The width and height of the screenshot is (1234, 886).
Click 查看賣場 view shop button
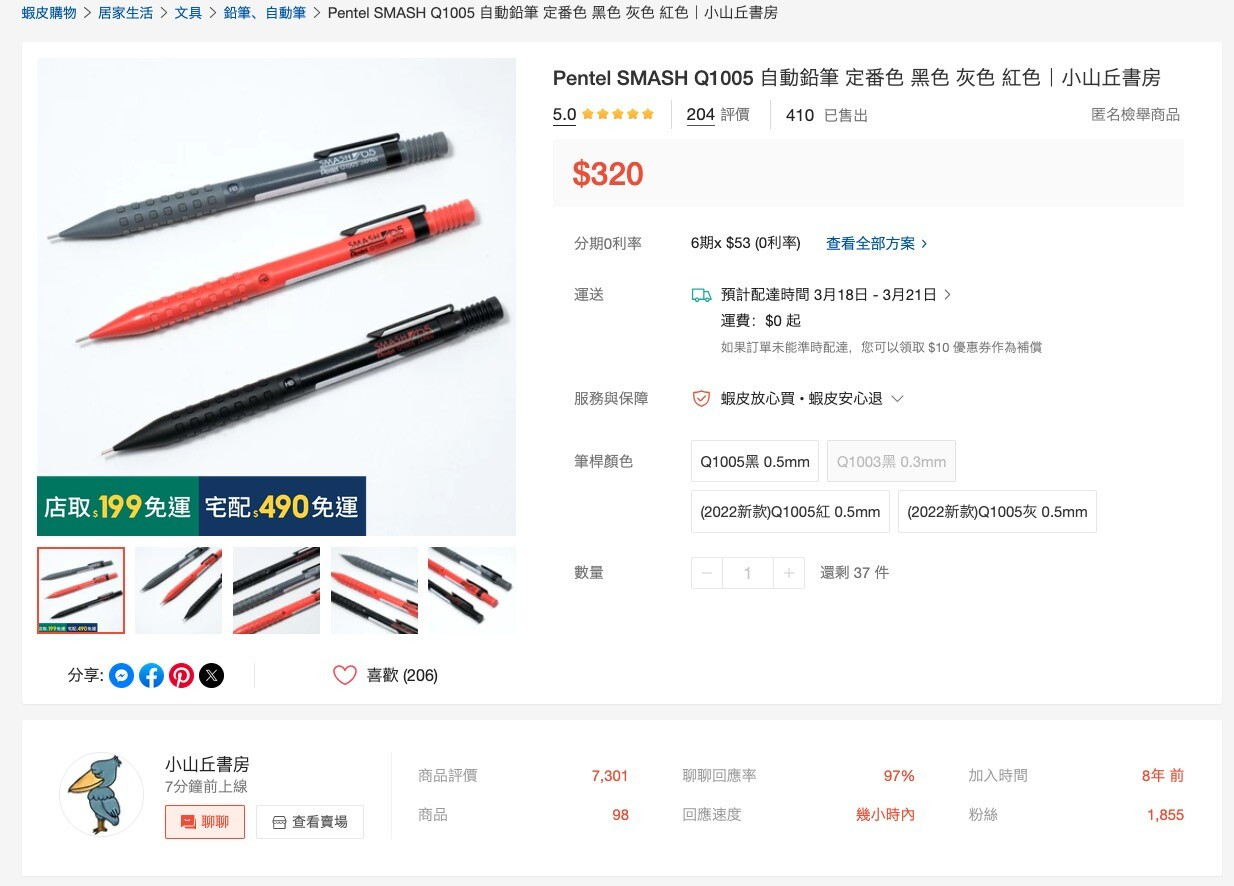[x=310, y=822]
